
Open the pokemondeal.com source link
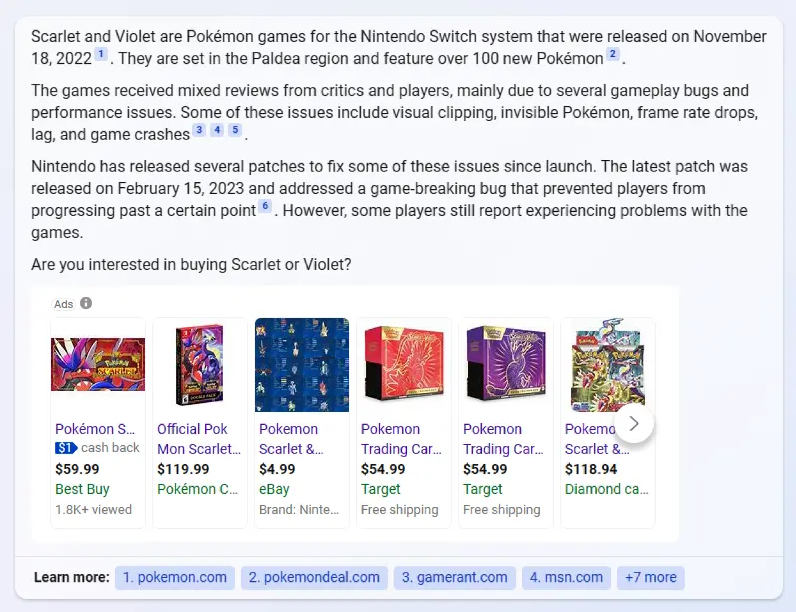click(314, 577)
